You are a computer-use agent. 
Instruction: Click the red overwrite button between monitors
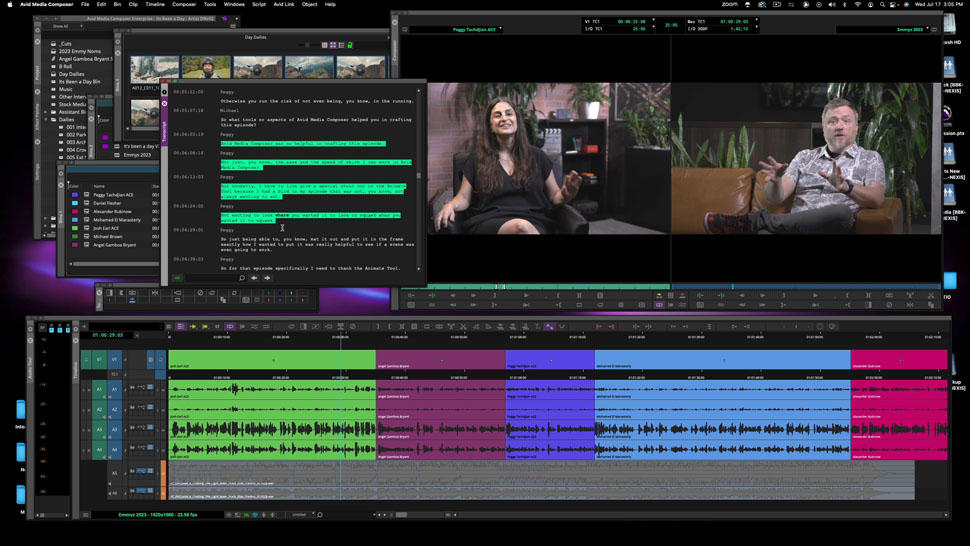point(682,296)
